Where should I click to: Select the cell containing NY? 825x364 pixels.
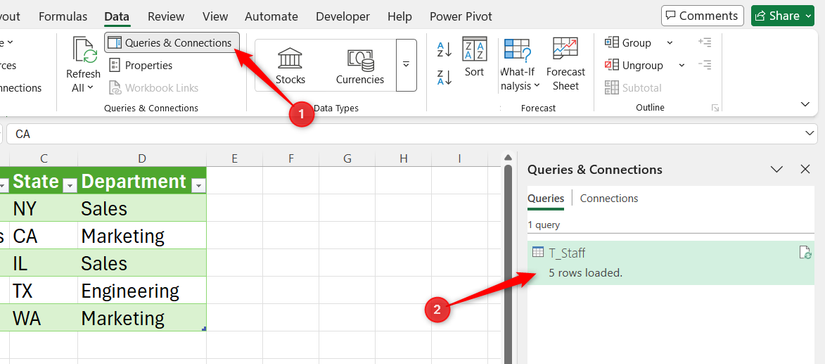click(44, 208)
